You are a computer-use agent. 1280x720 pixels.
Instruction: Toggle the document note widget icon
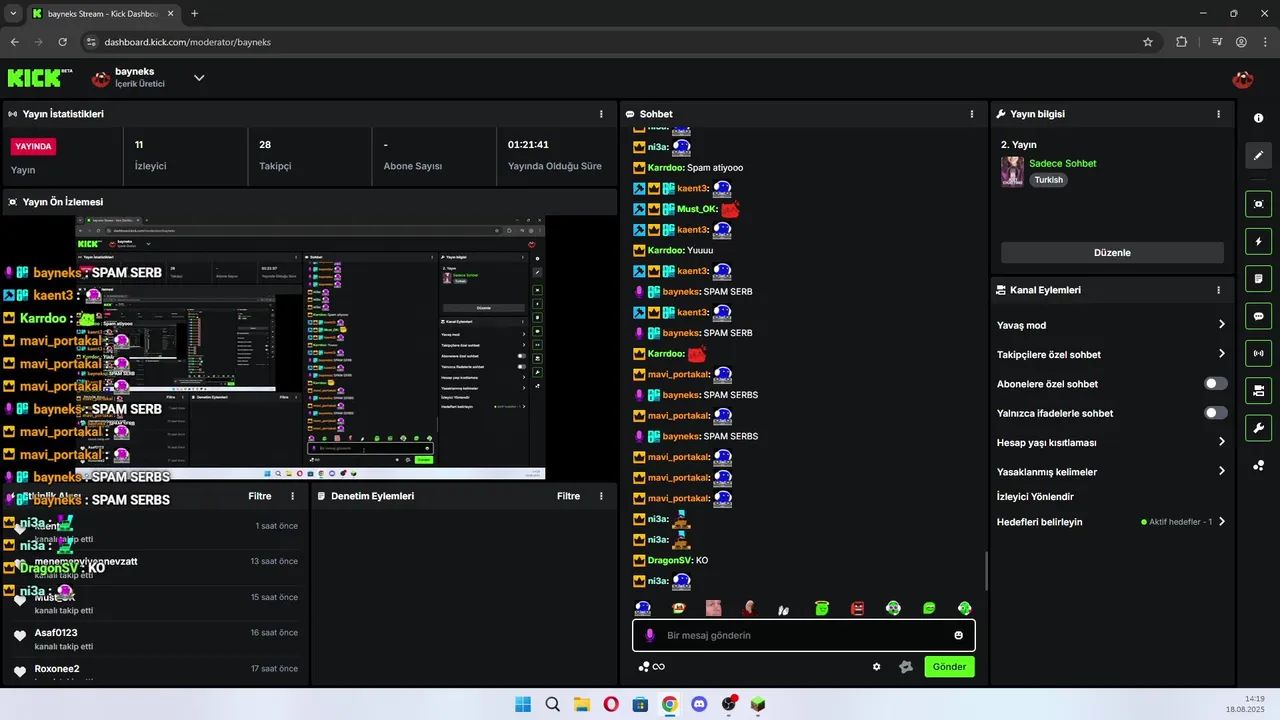click(1258, 278)
